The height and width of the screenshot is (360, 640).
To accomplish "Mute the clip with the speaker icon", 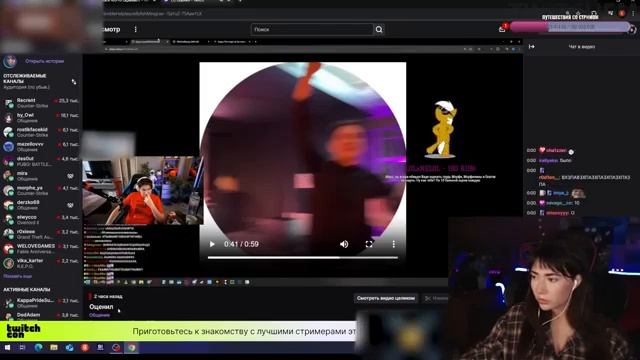I will 344,244.
